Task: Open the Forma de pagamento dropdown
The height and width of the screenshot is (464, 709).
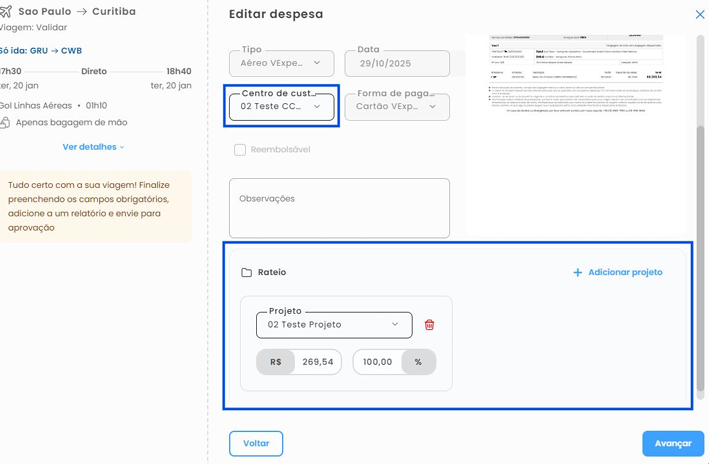Action: point(397,106)
